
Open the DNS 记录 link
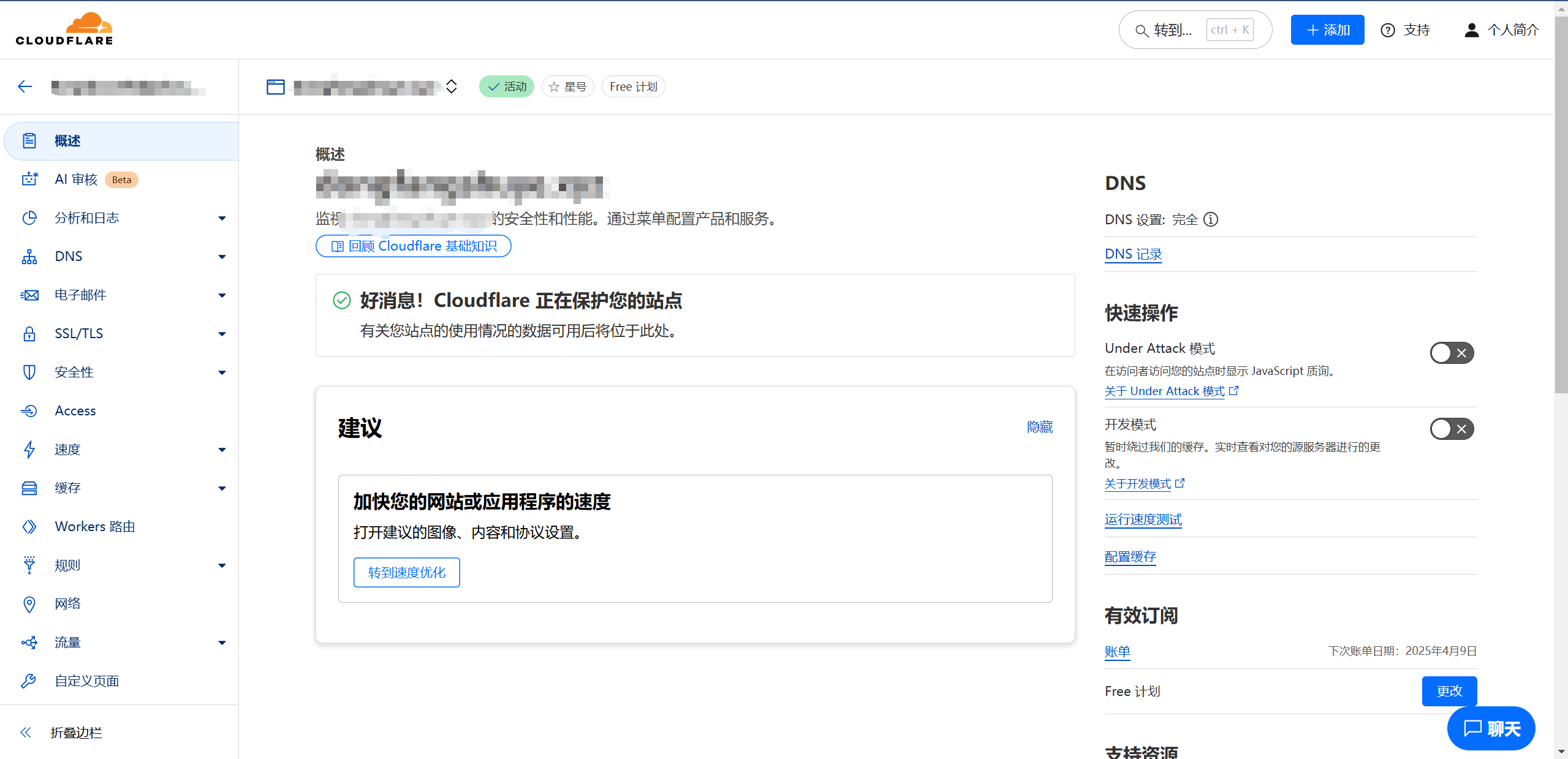point(1134,254)
